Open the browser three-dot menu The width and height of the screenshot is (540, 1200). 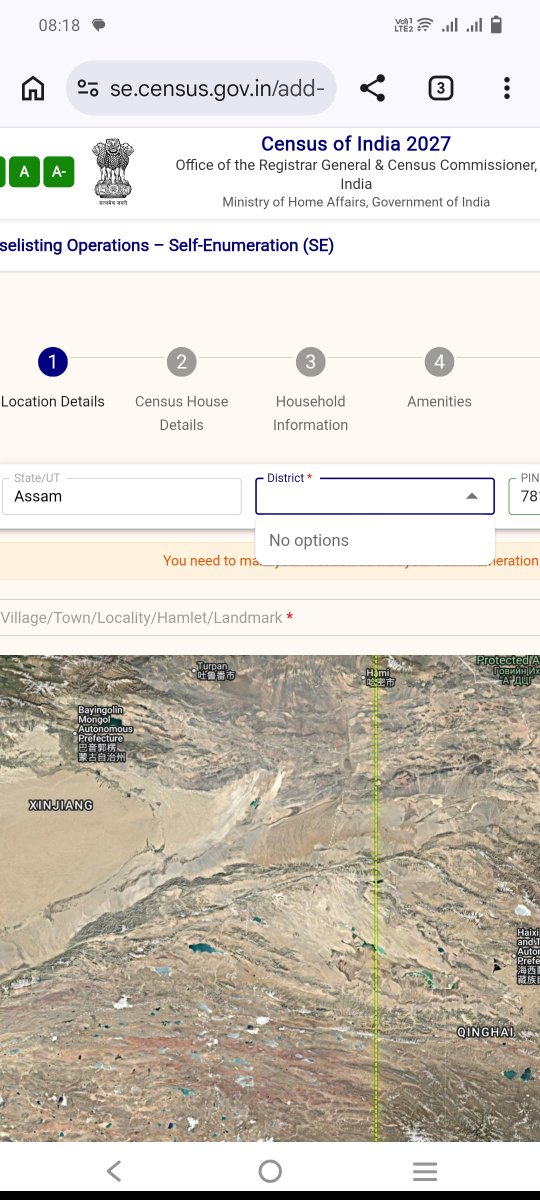pos(507,88)
